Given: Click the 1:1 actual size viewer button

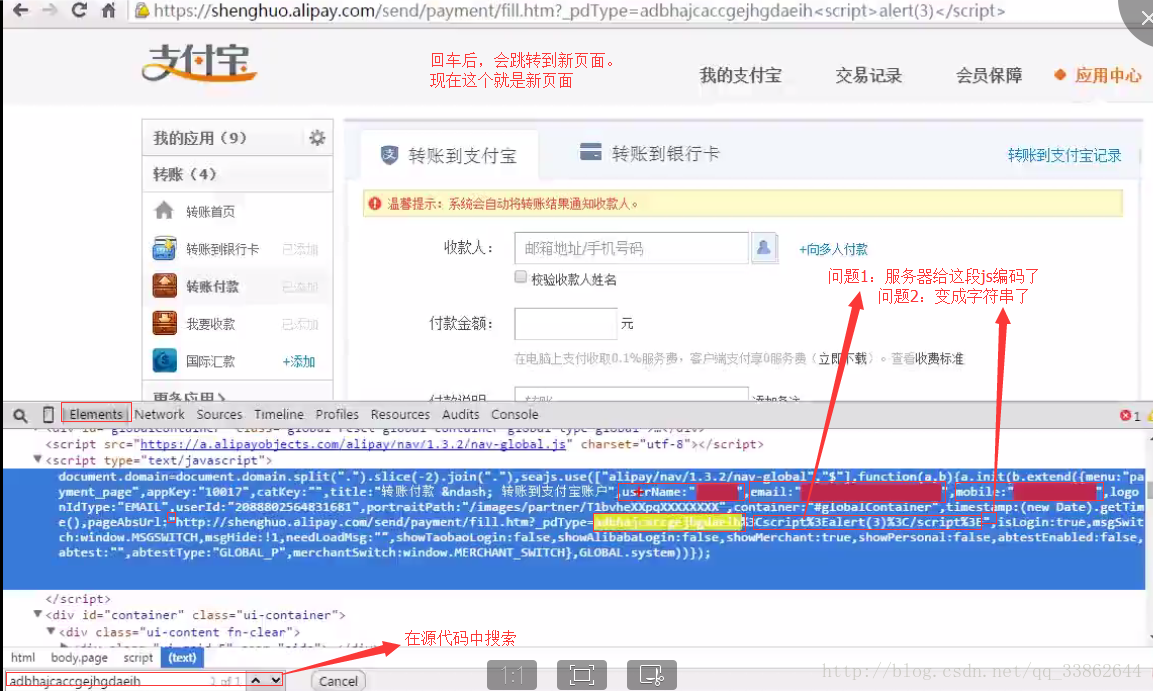Looking at the screenshot, I should pos(512,675).
